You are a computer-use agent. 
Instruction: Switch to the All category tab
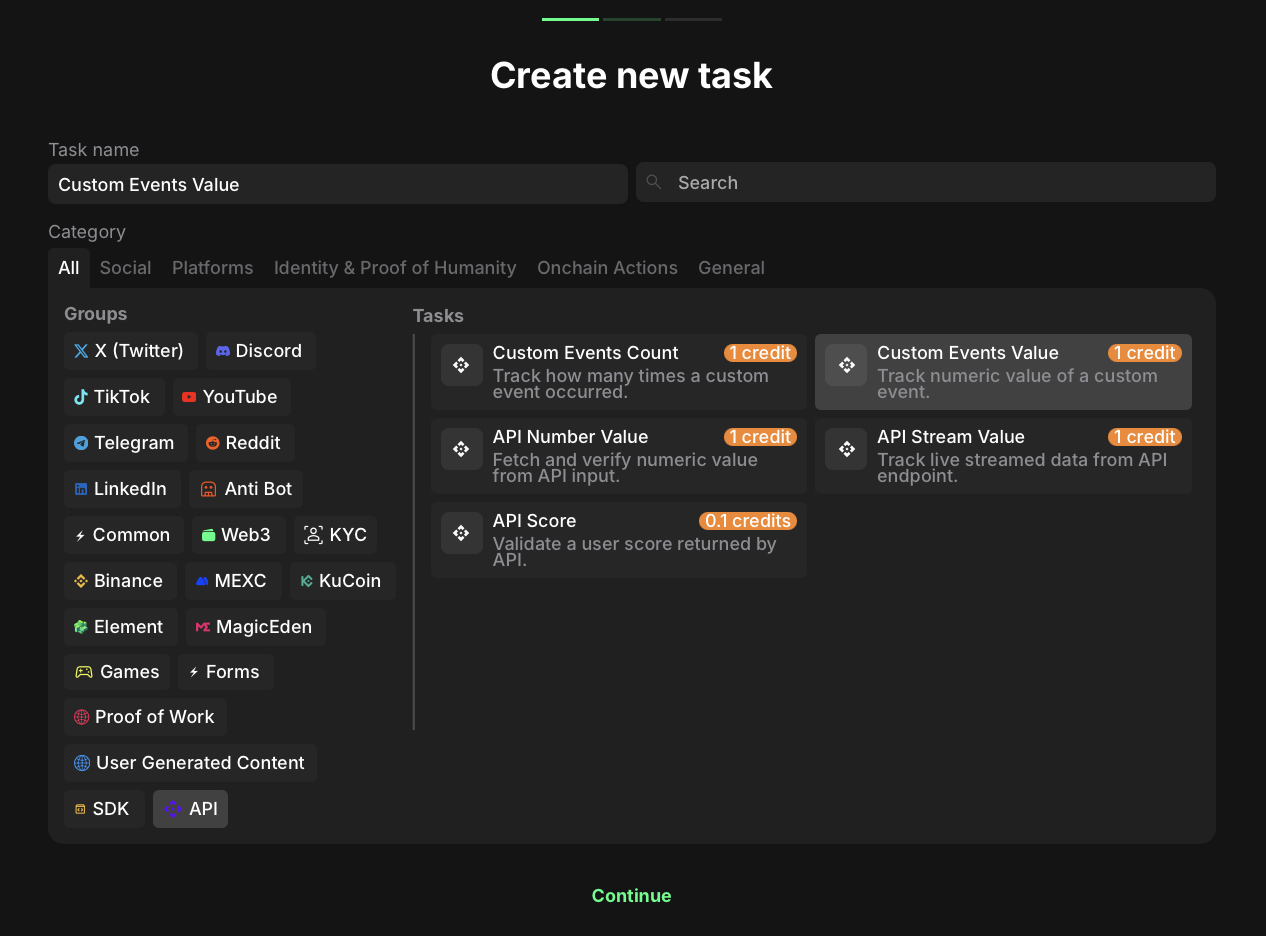click(69, 268)
